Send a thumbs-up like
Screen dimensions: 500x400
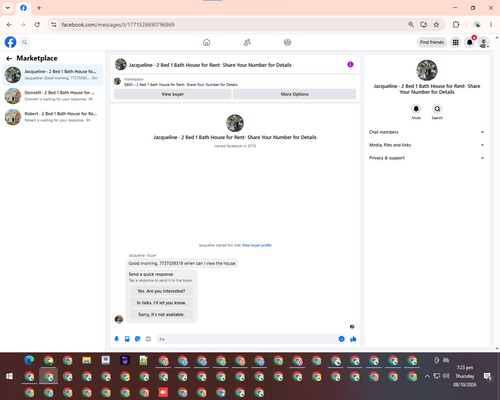point(353,339)
